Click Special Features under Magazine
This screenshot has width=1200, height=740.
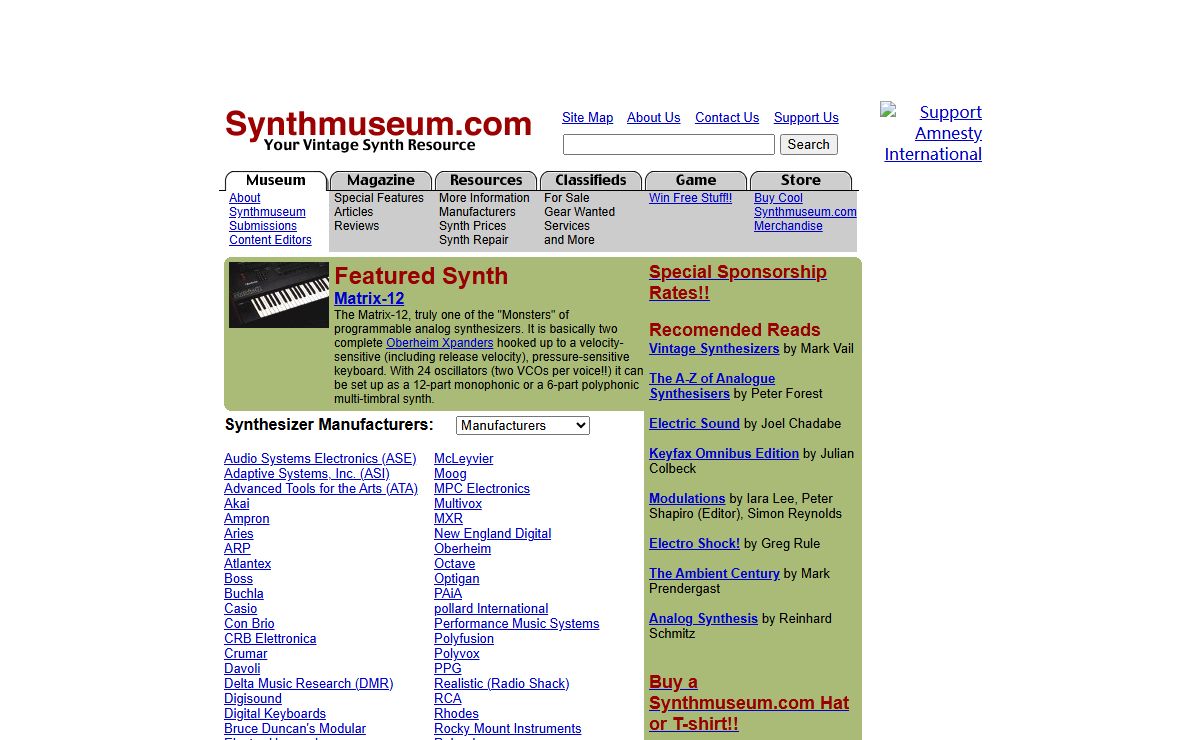click(x=379, y=198)
